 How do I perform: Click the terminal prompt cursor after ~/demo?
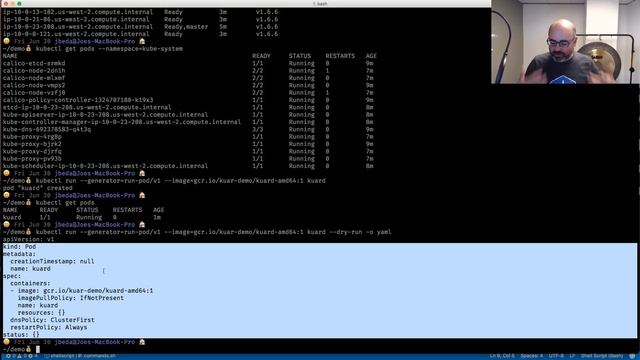click(38, 349)
